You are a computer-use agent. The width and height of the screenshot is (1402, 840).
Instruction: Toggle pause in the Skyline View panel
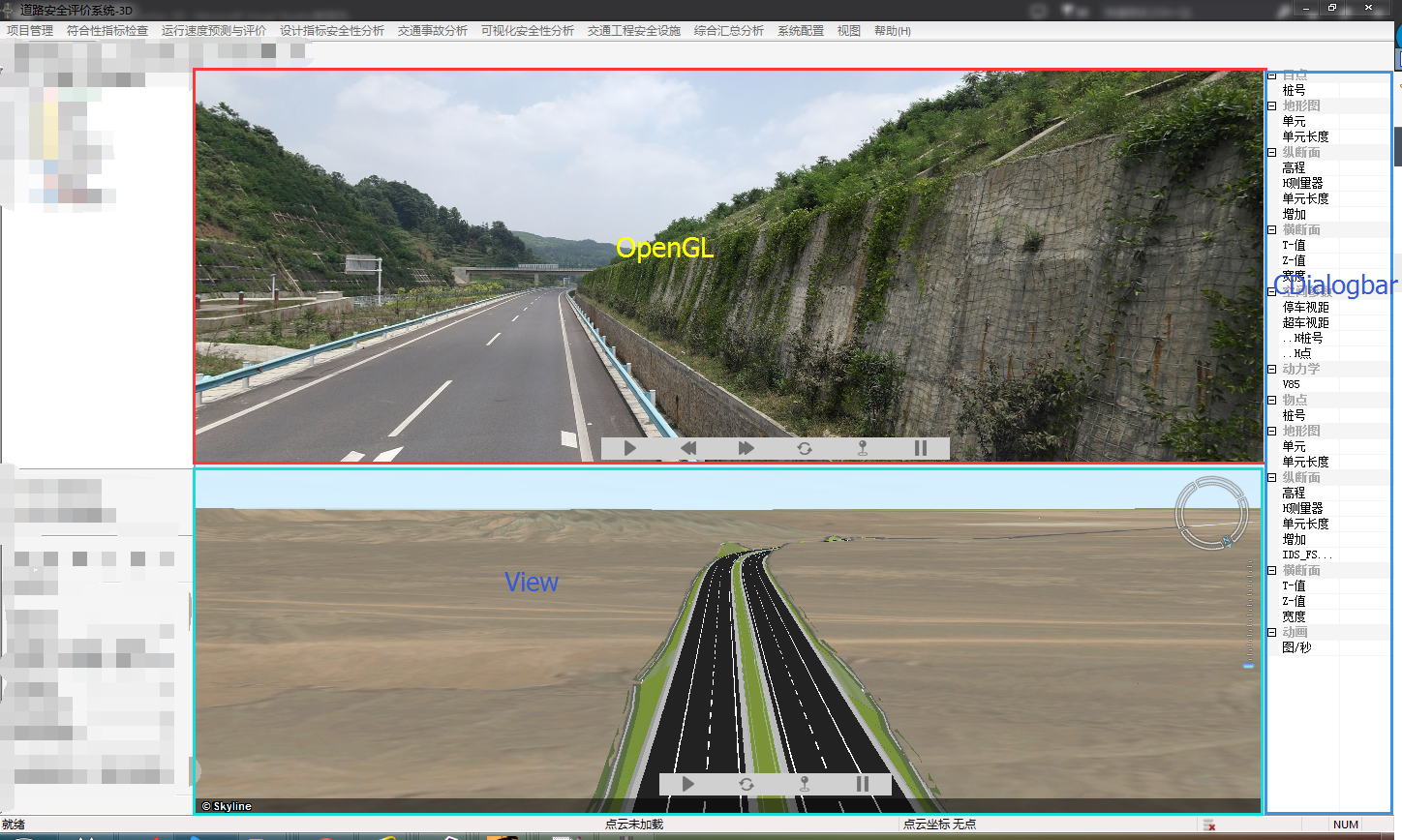[x=861, y=784]
